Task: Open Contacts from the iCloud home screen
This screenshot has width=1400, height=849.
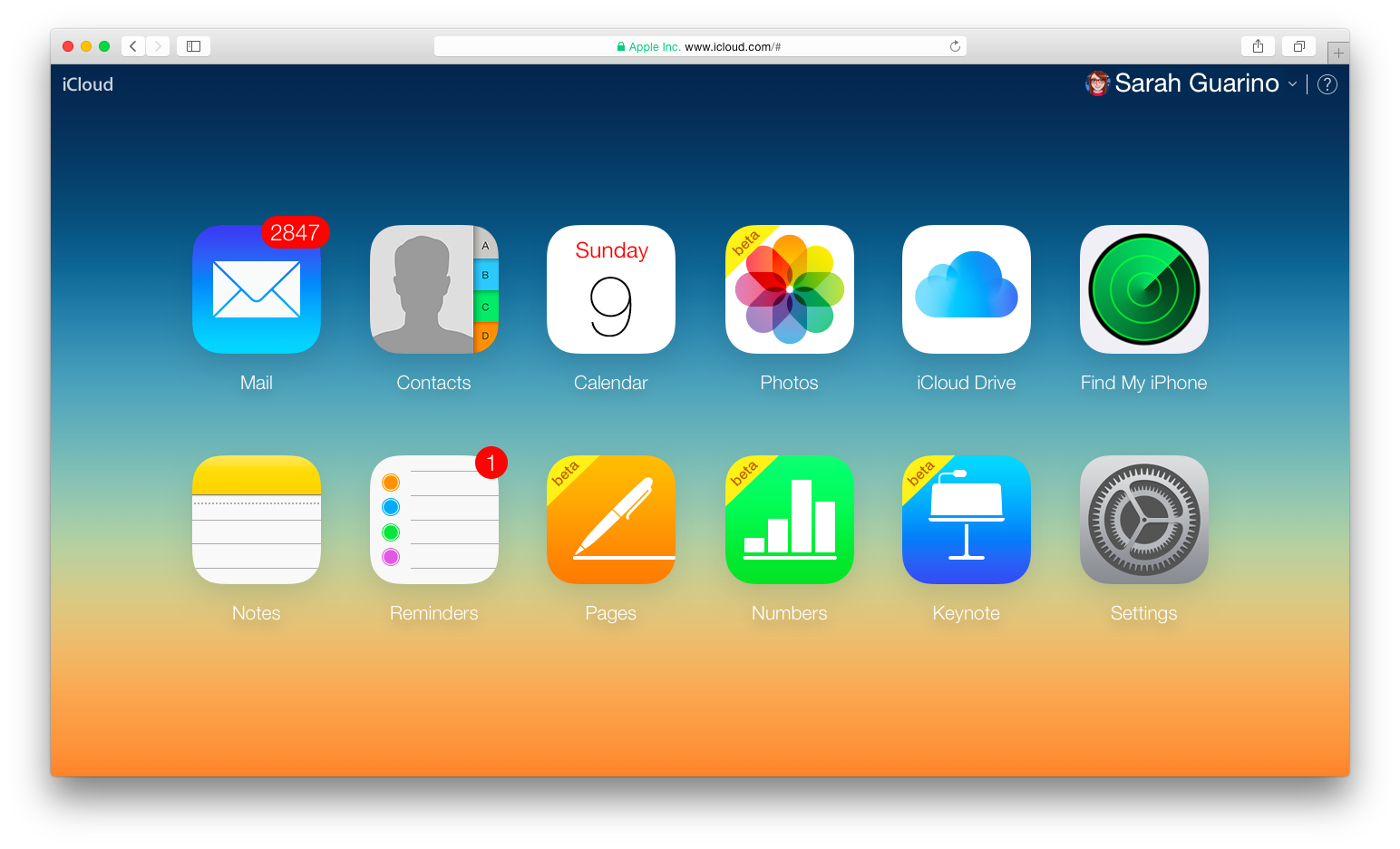Action: click(433, 290)
